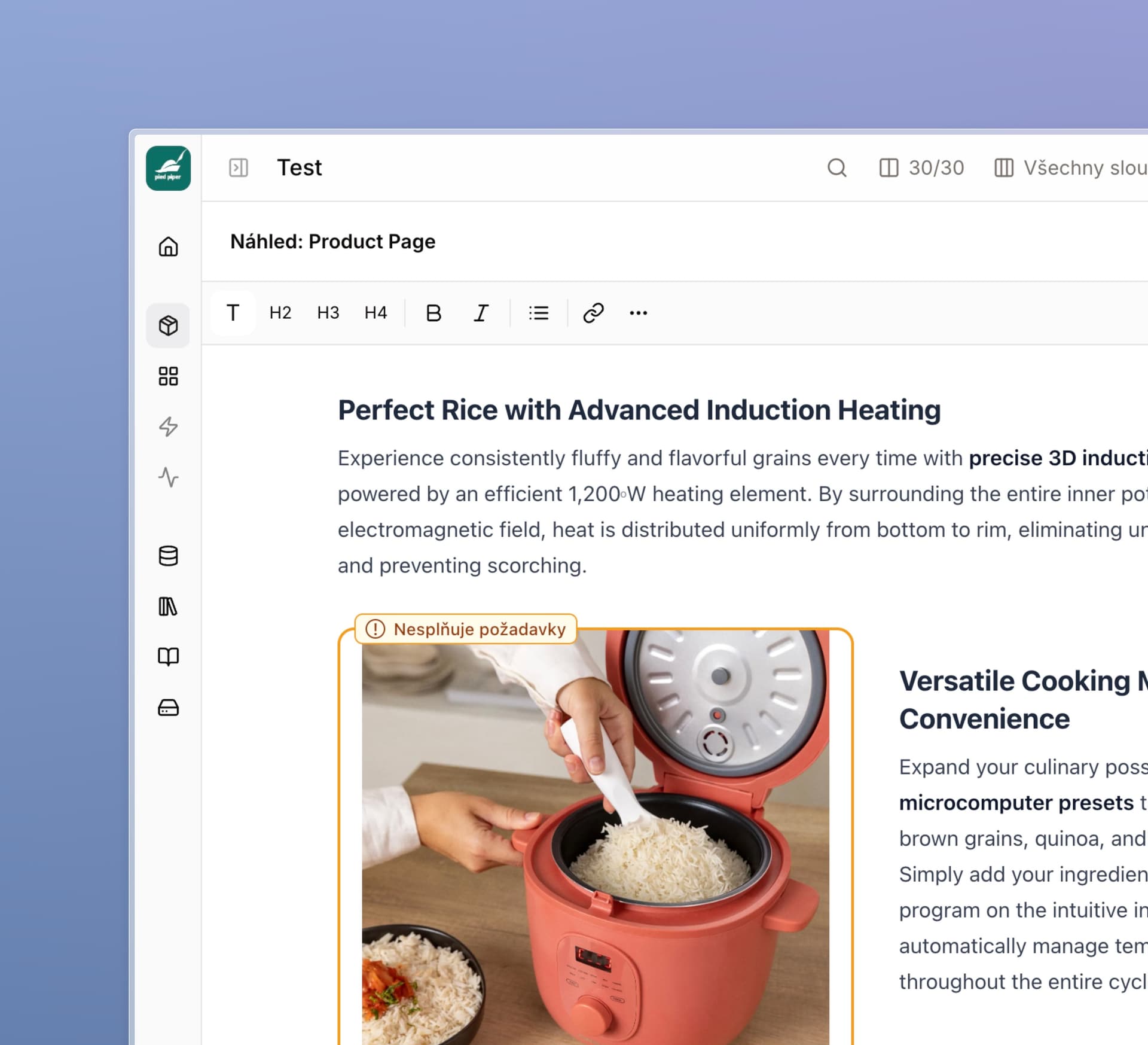Toggle italic formatting
The width and height of the screenshot is (1148, 1045).
point(481,313)
